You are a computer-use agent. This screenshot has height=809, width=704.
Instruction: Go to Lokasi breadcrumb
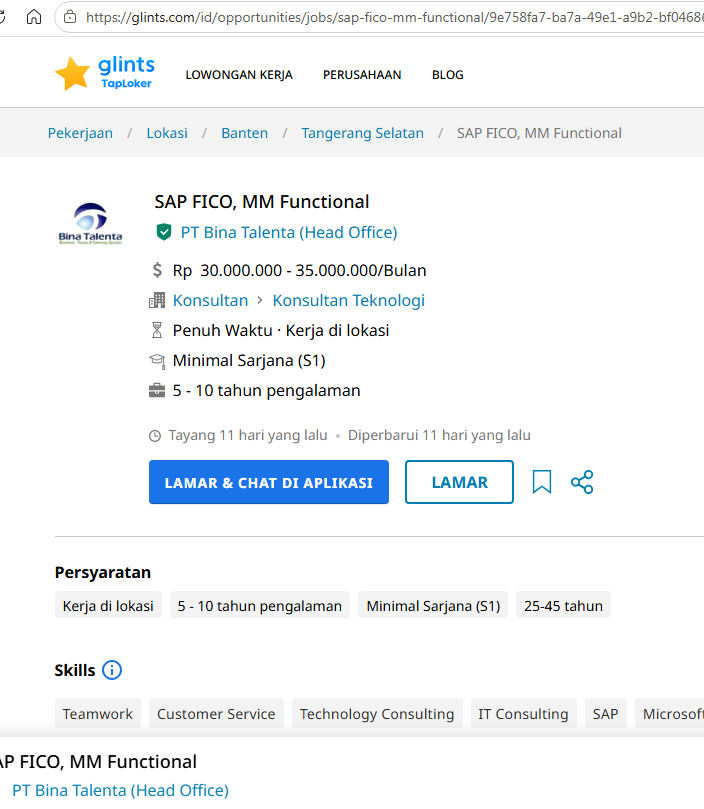tap(167, 133)
